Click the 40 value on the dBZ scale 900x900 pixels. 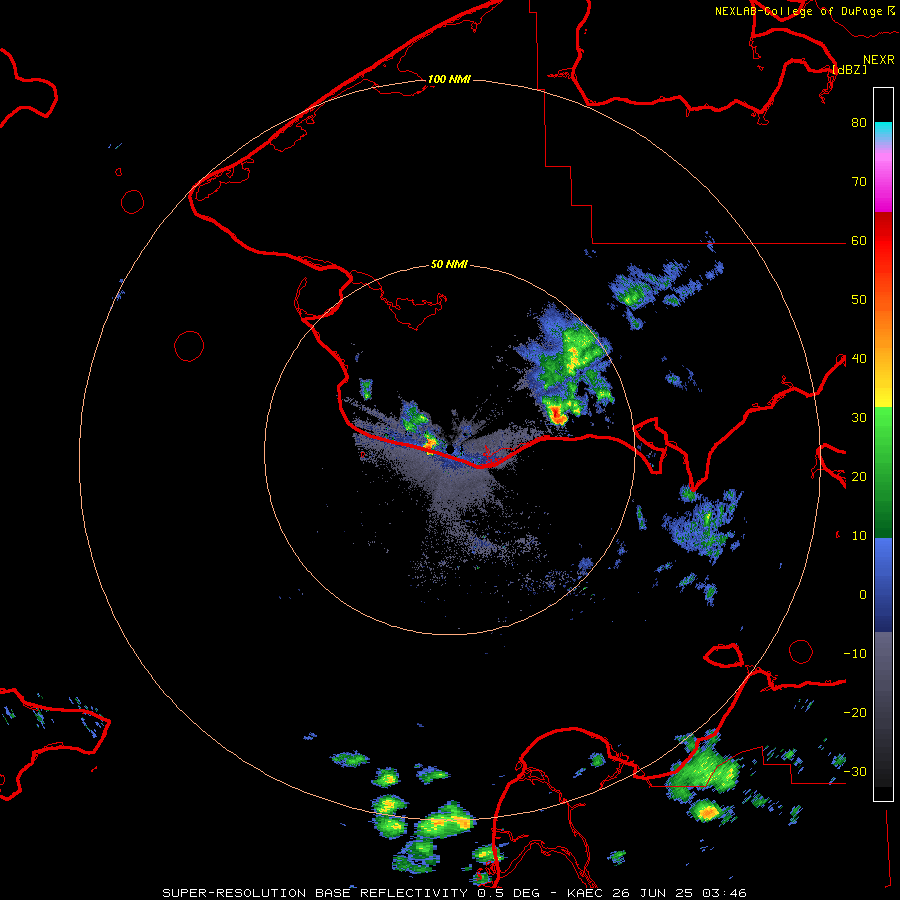tap(859, 359)
